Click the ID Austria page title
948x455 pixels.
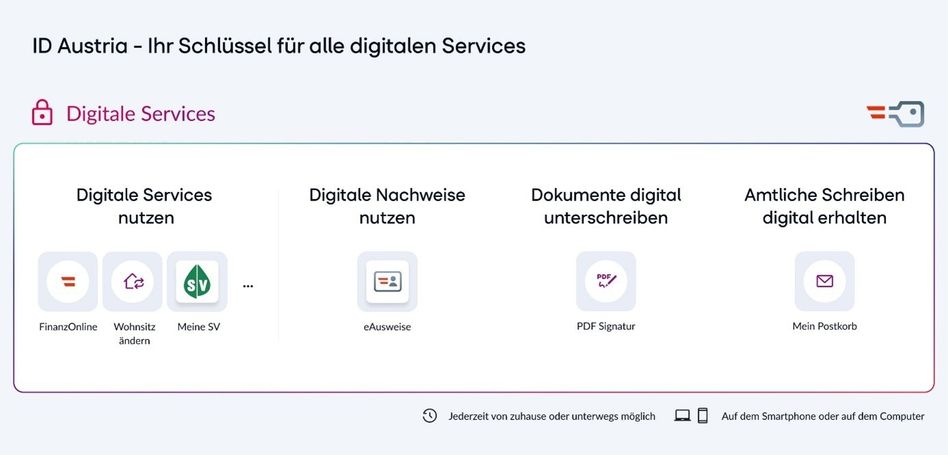click(278, 46)
